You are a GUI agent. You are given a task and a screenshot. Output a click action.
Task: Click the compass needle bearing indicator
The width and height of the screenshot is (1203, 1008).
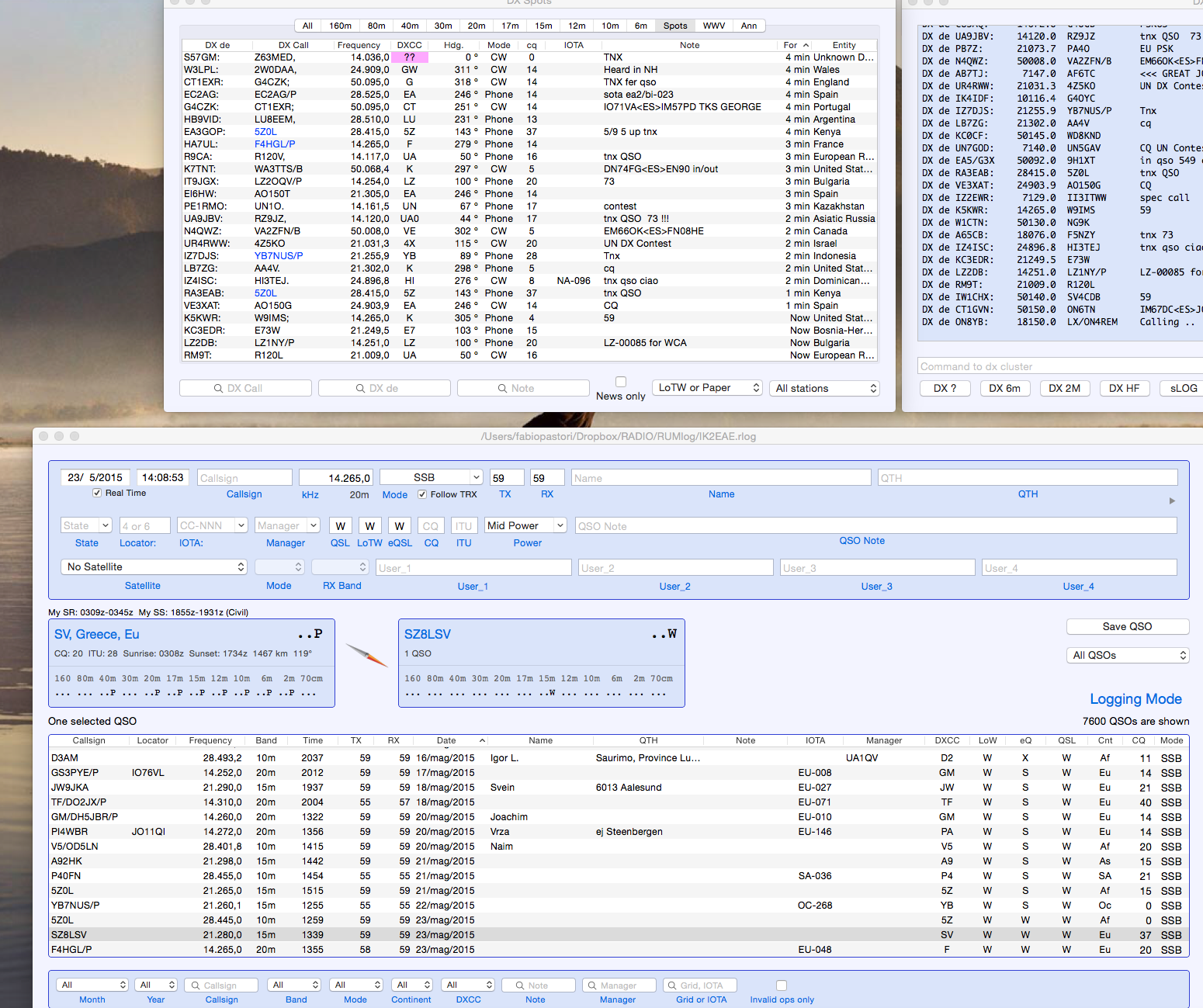(366, 655)
